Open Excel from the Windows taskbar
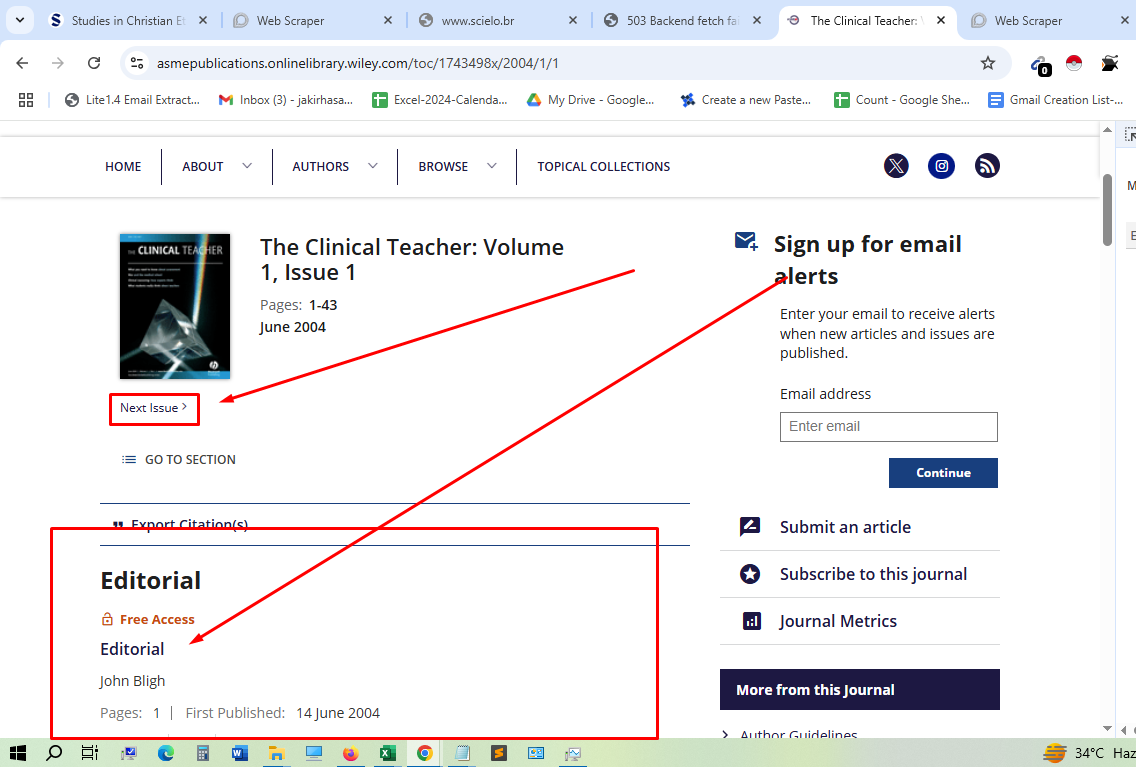This screenshot has width=1136, height=767. tap(387, 753)
